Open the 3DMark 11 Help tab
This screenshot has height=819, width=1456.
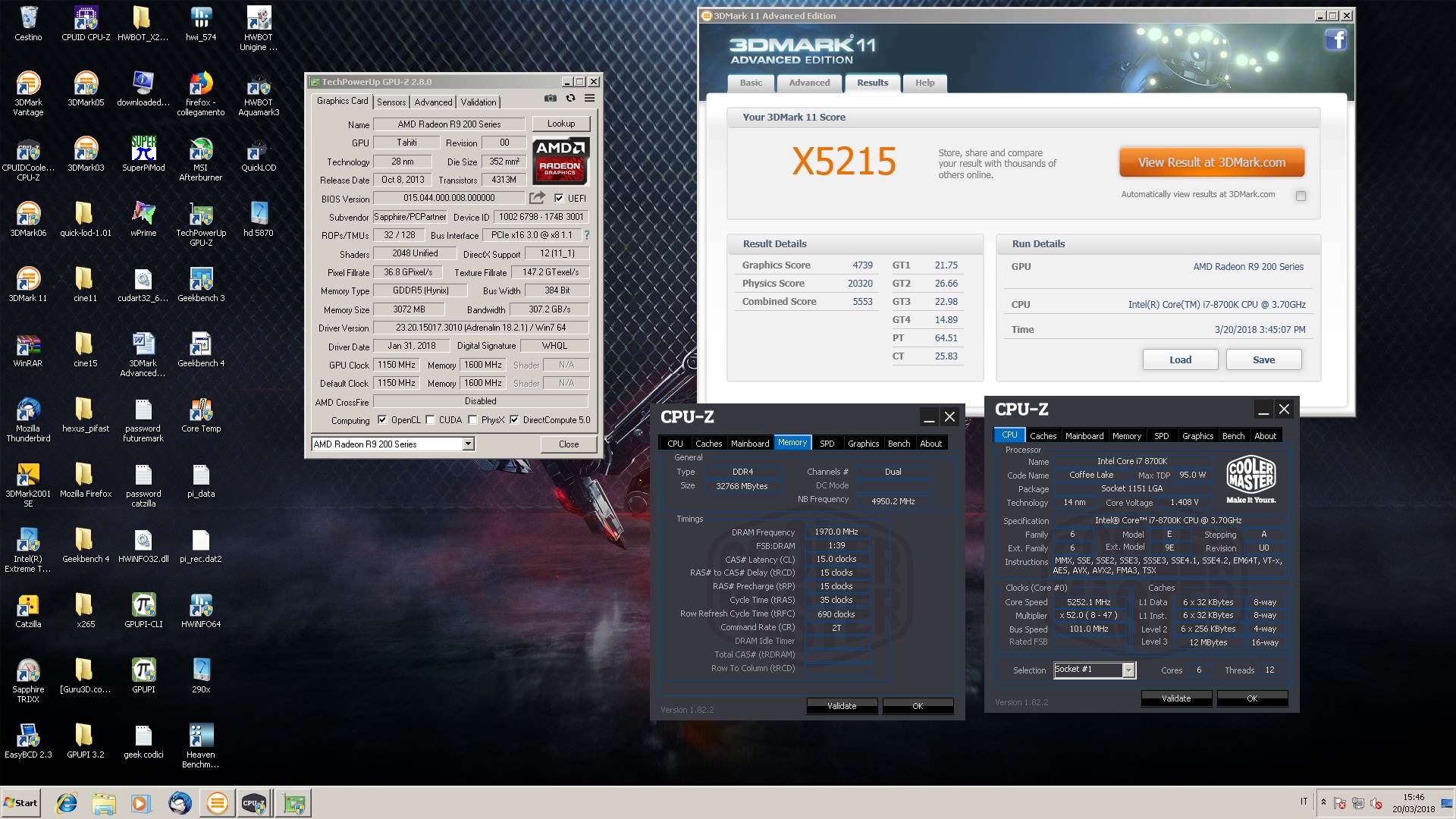pyautogui.click(x=924, y=83)
